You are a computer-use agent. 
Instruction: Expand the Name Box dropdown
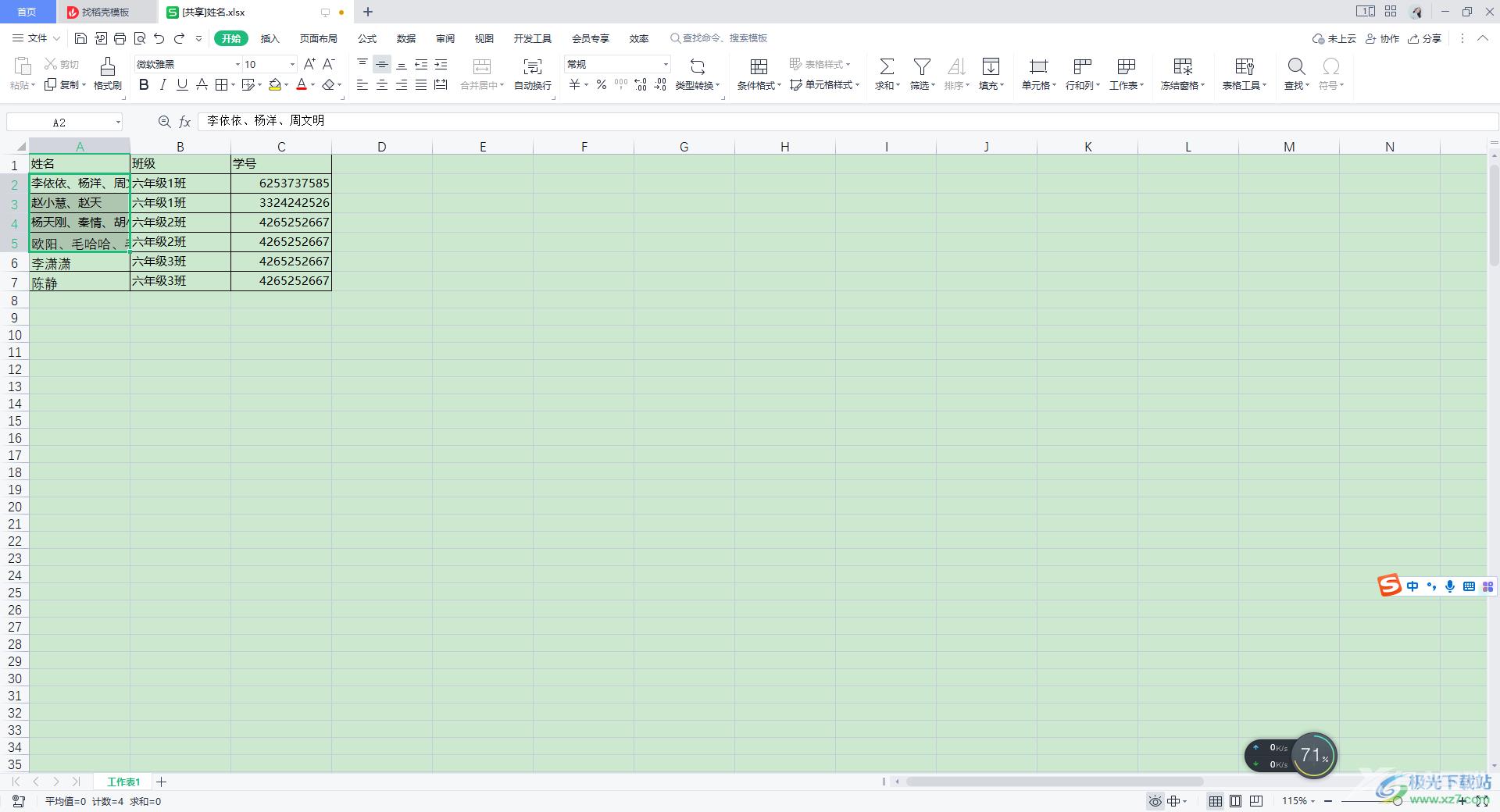point(118,122)
